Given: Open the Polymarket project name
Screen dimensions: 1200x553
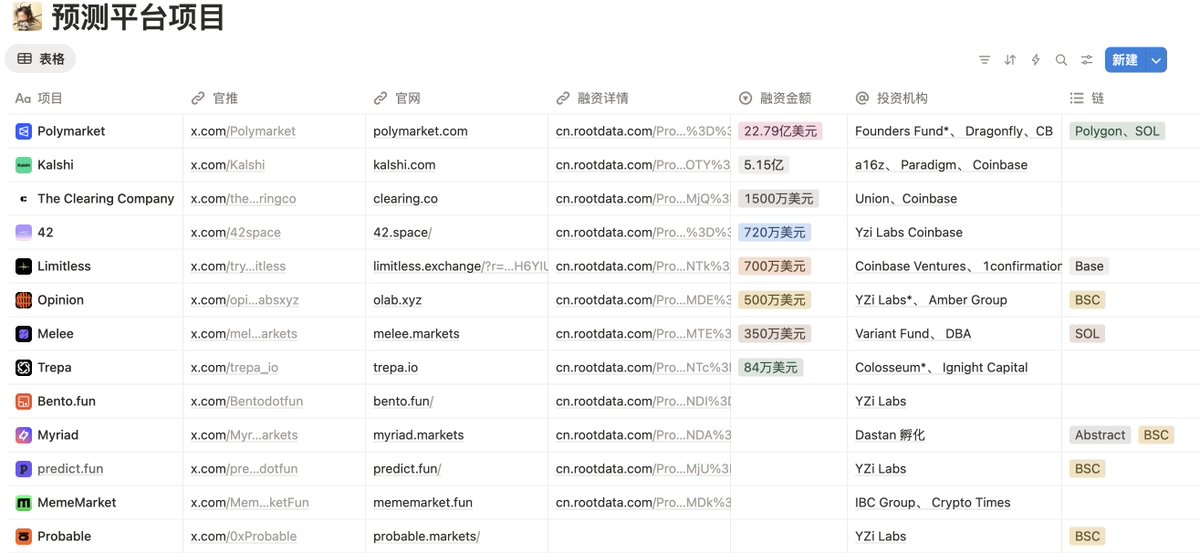Looking at the screenshot, I should tap(71, 131).
